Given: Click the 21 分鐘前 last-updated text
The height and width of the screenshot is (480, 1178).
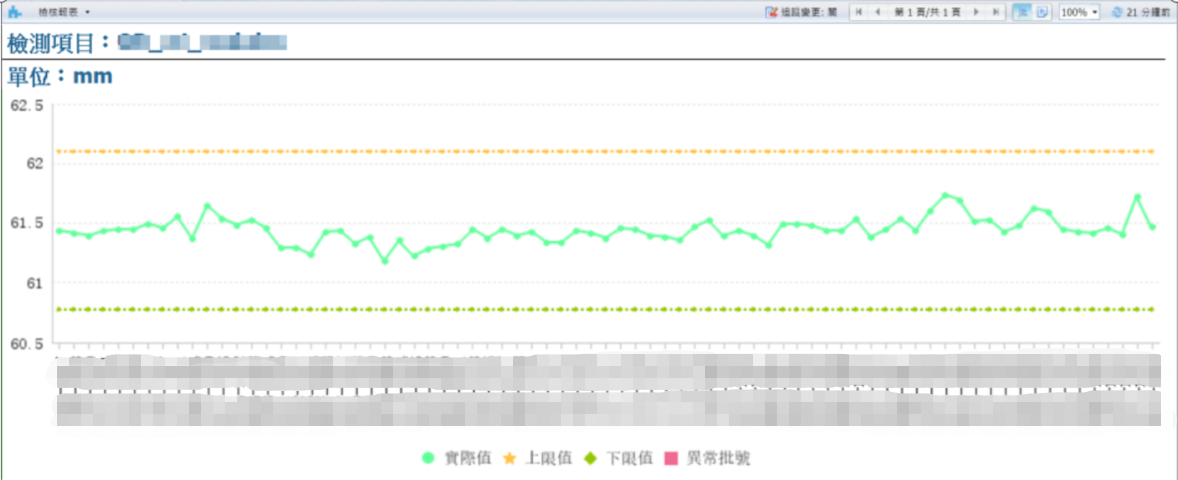Looking at the screenshot, I should coord(1146,12).
